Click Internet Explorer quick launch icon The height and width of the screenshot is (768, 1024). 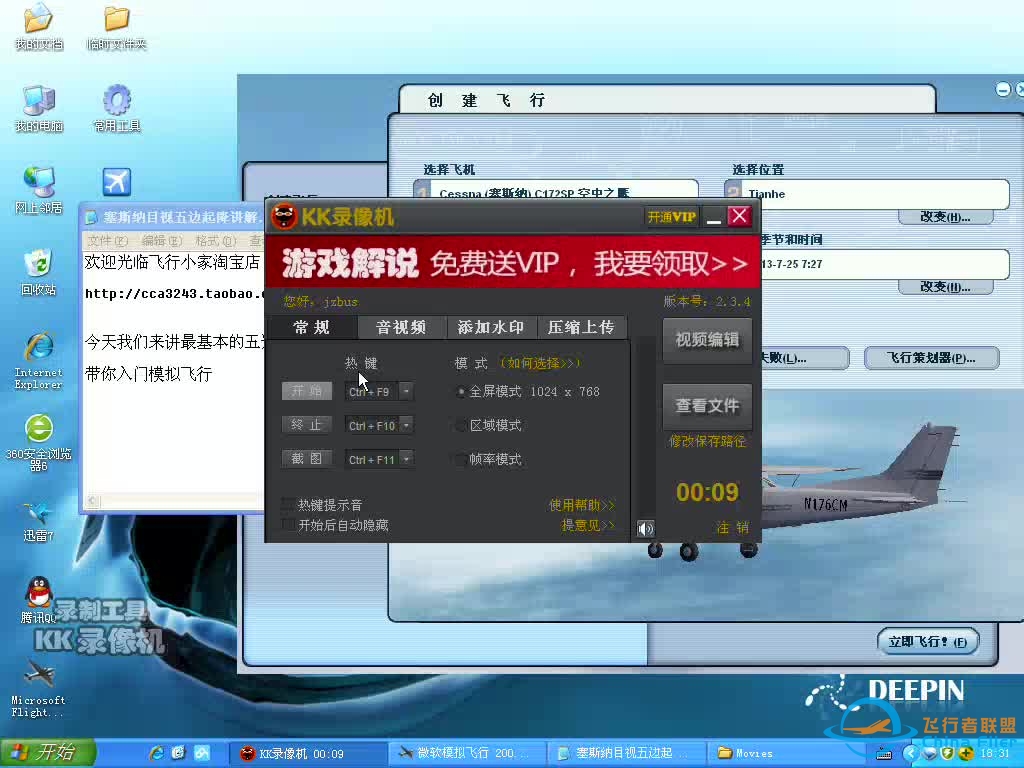click(x=157, y=753)
